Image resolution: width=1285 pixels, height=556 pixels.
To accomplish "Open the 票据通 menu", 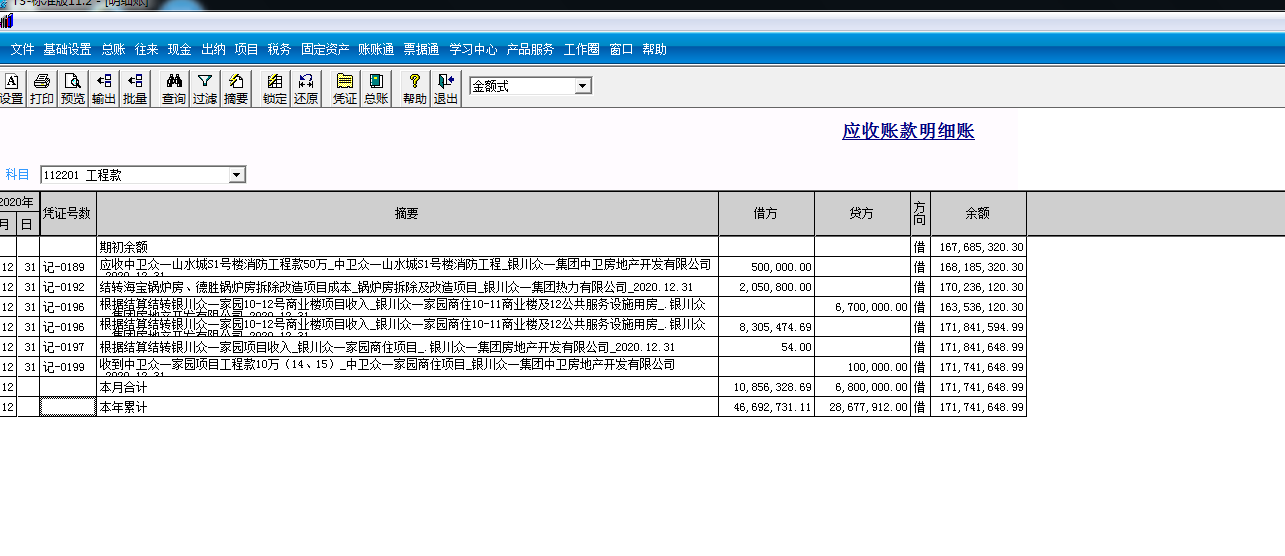I will tap(422, 49).
